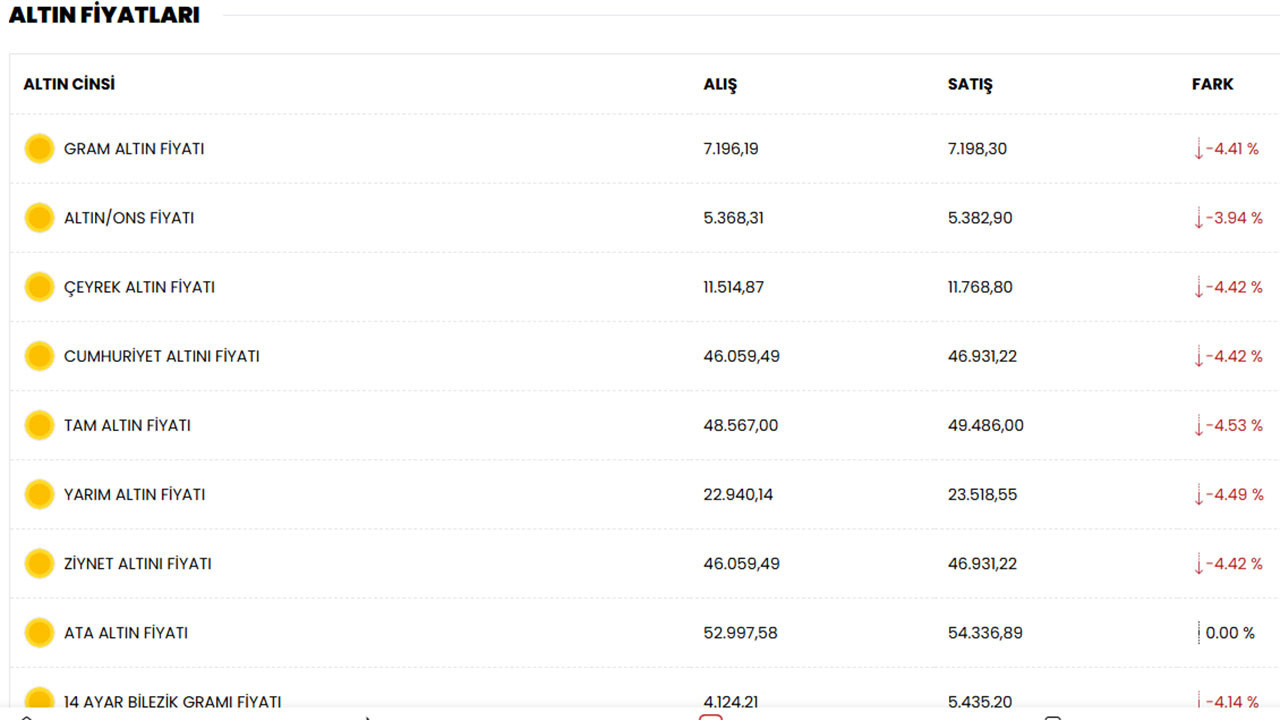
Task: Click the Cumhuriyet Altını coin icon
Action: point(39,356)
